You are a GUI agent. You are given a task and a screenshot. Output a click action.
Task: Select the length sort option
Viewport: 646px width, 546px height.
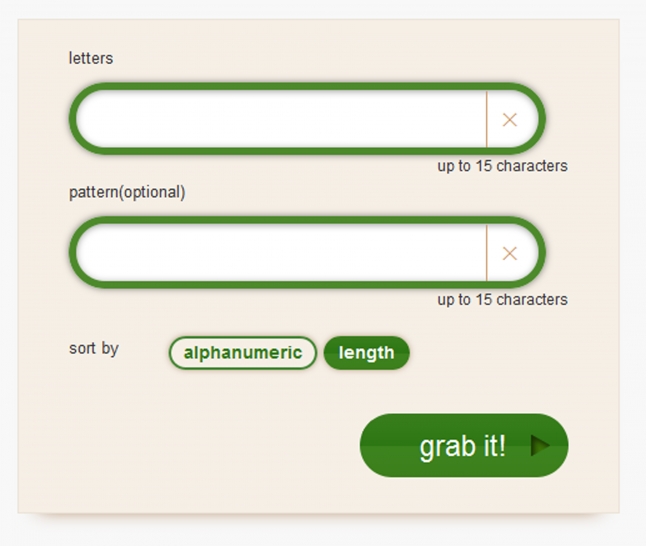(366, 353)
